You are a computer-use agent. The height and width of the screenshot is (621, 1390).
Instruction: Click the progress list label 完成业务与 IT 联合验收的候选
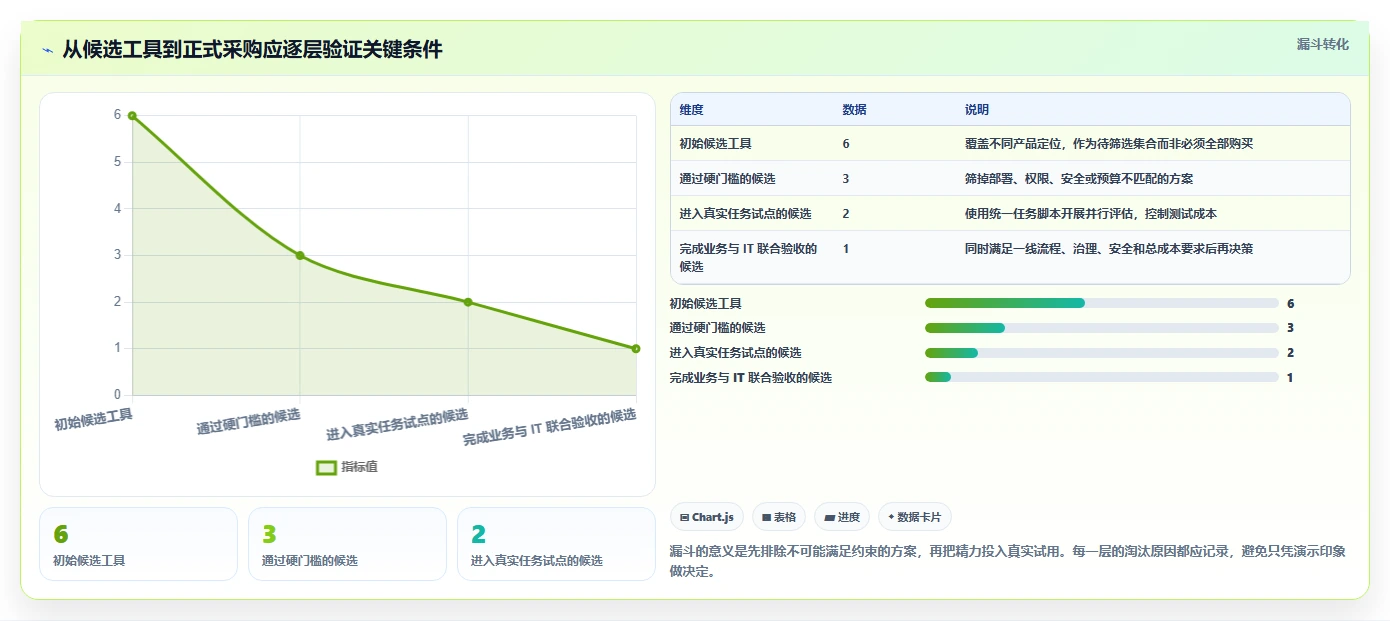point(751,378)
